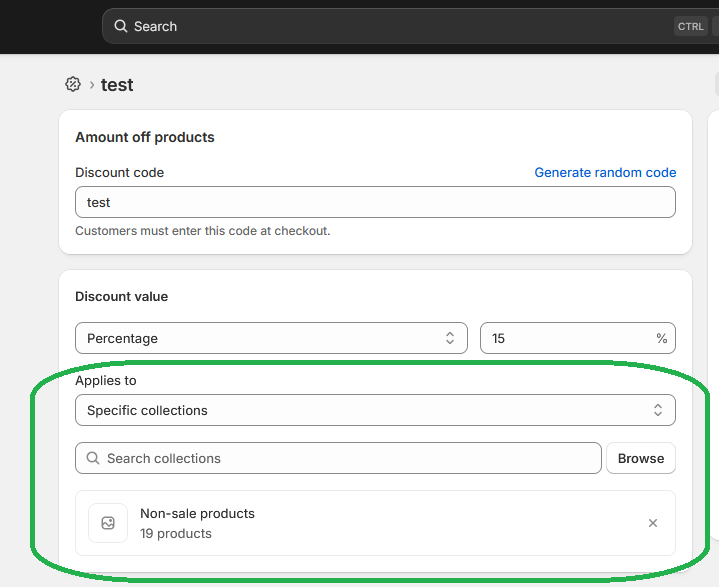Remove the Non-sale products collection
719x587 pixels.
(653, 523)
